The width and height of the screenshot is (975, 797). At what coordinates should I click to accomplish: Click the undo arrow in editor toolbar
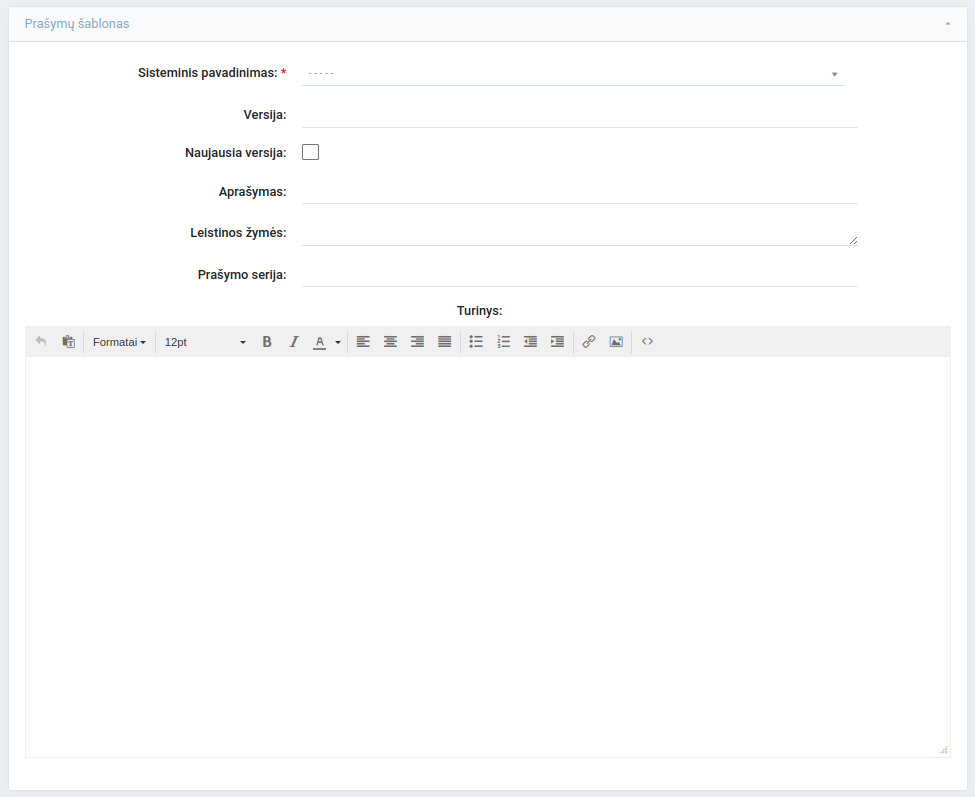click(41, 341)
